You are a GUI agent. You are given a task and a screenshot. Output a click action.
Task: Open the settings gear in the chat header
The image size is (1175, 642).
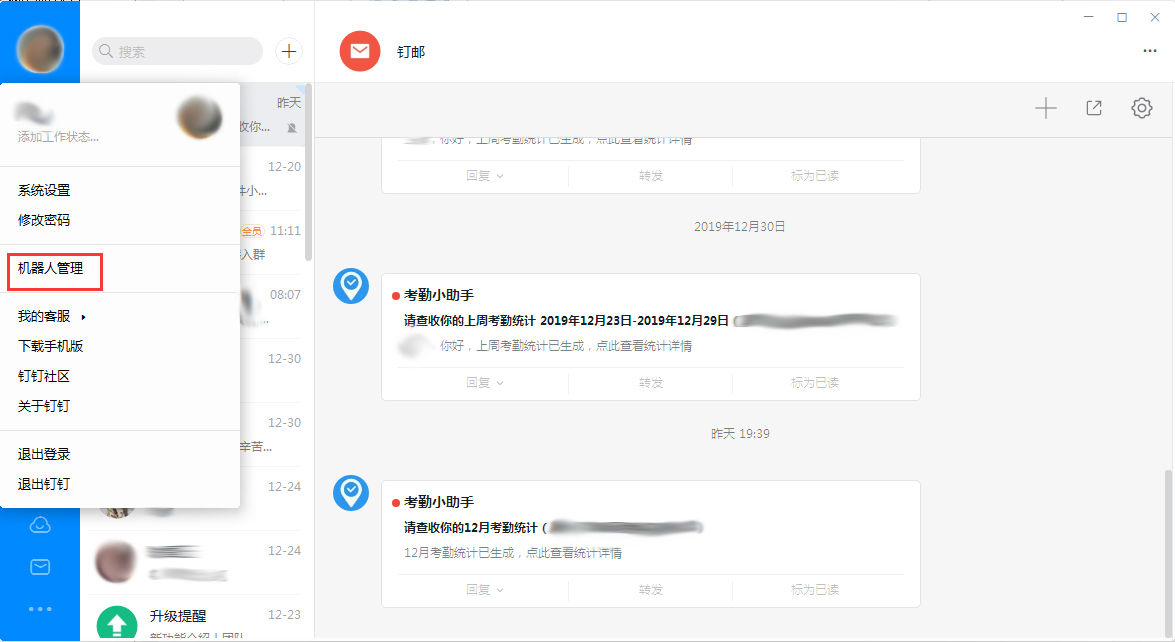point(1141,108)
